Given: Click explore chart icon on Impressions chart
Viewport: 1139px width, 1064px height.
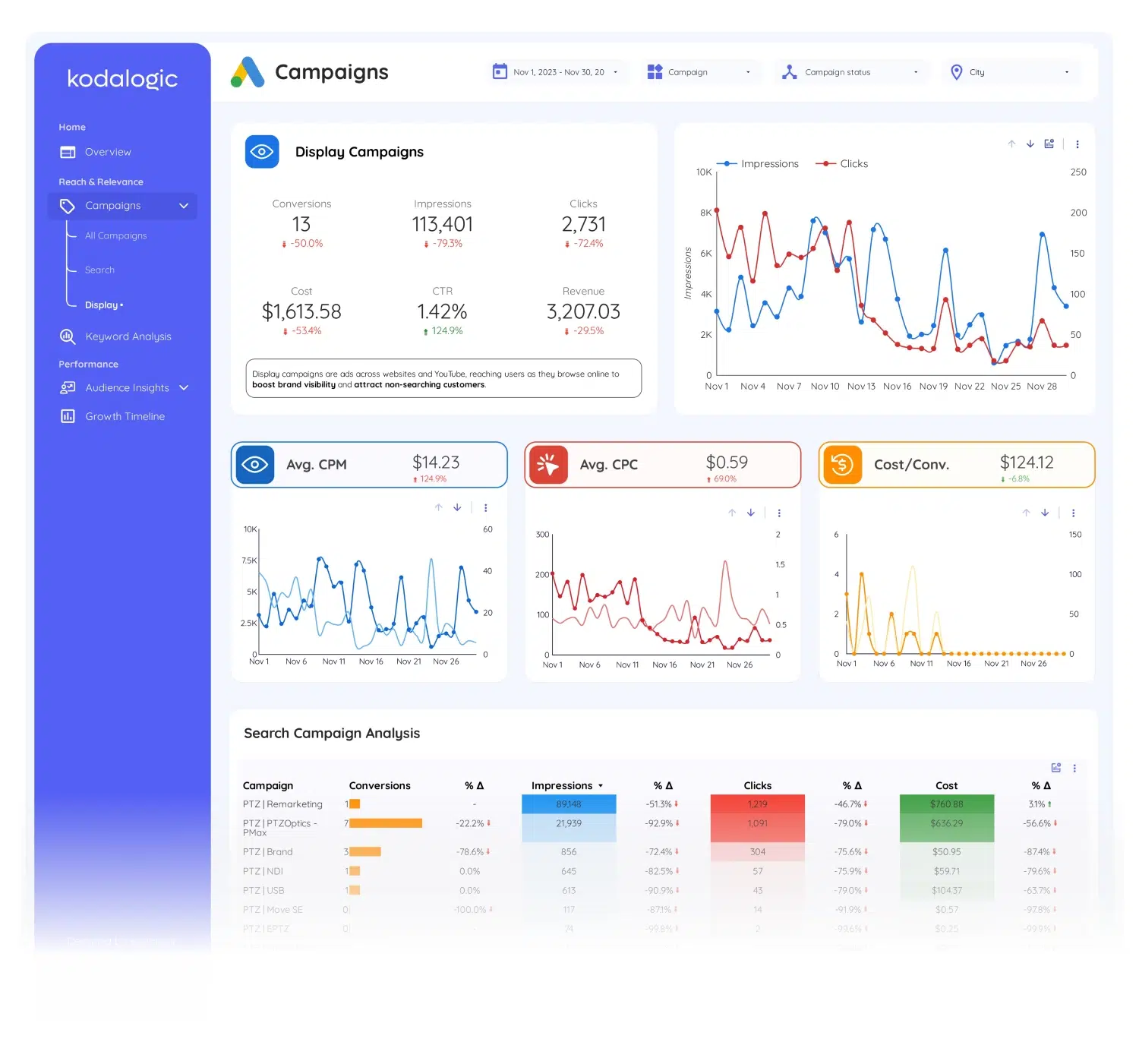Looking at the screenshot, I should click(1049, 144).
